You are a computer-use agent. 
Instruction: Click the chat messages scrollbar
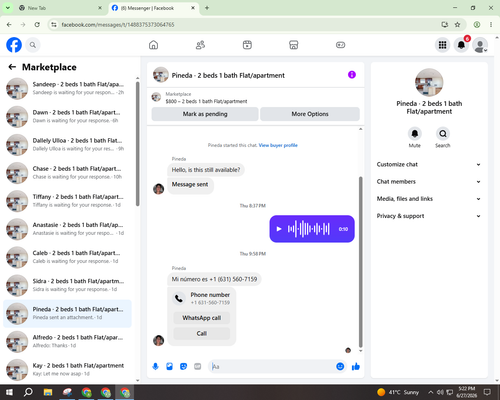[x=360, y=262]
